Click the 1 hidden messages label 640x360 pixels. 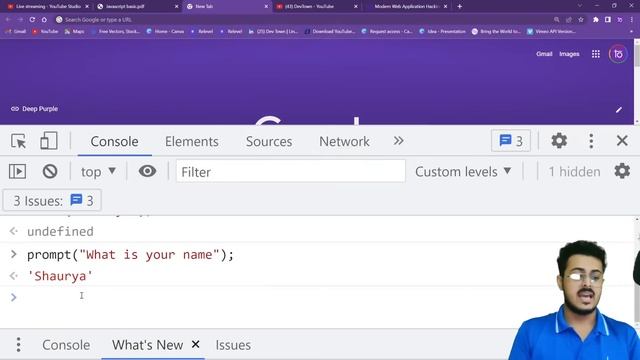(x=574, y=172)
